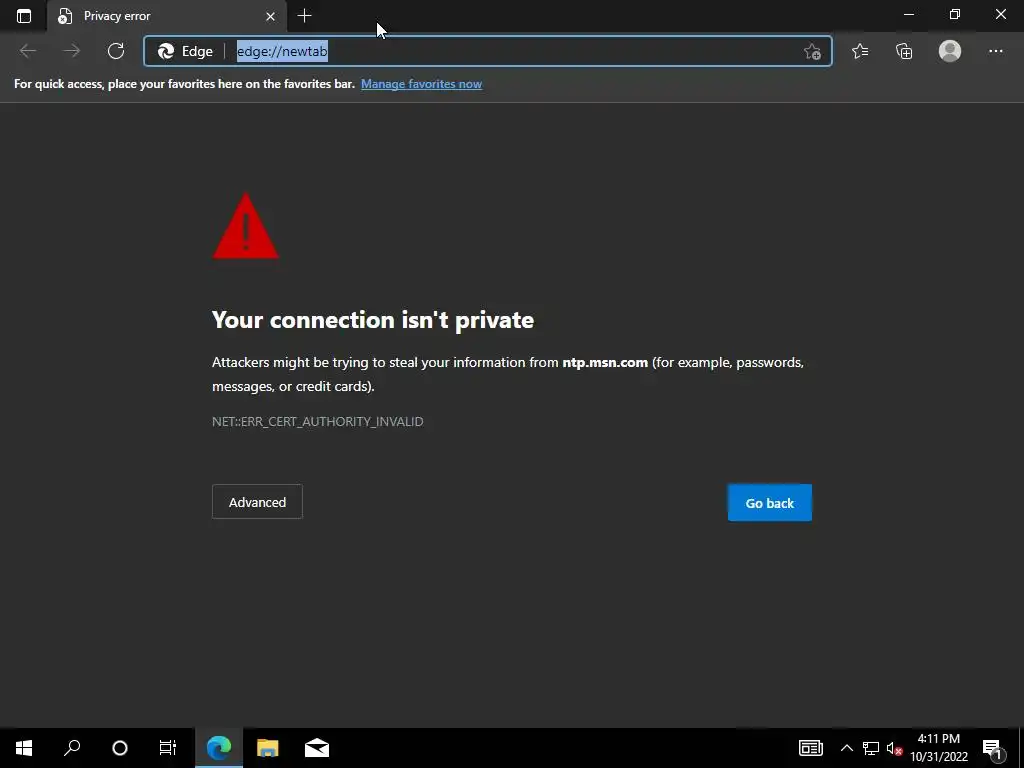Click the browser Forward arrow
The width and height of the screenshot is (1024, 768).
(x=72, y=51)
